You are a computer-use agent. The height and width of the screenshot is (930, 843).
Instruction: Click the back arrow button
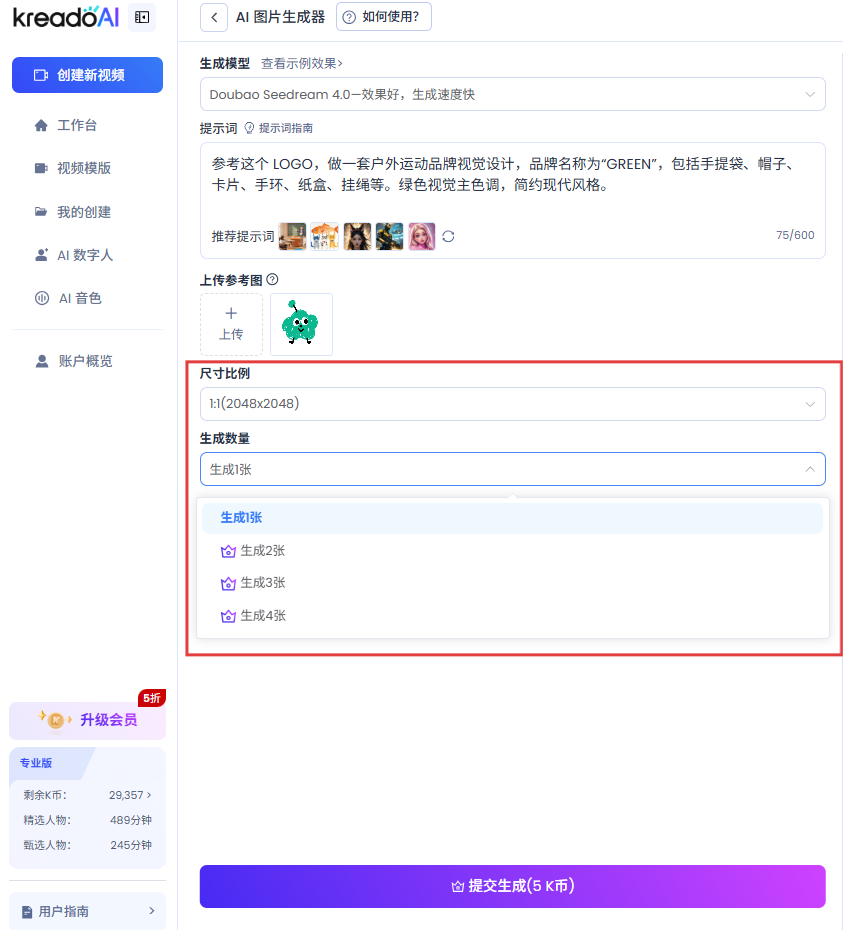pos(214,17)
